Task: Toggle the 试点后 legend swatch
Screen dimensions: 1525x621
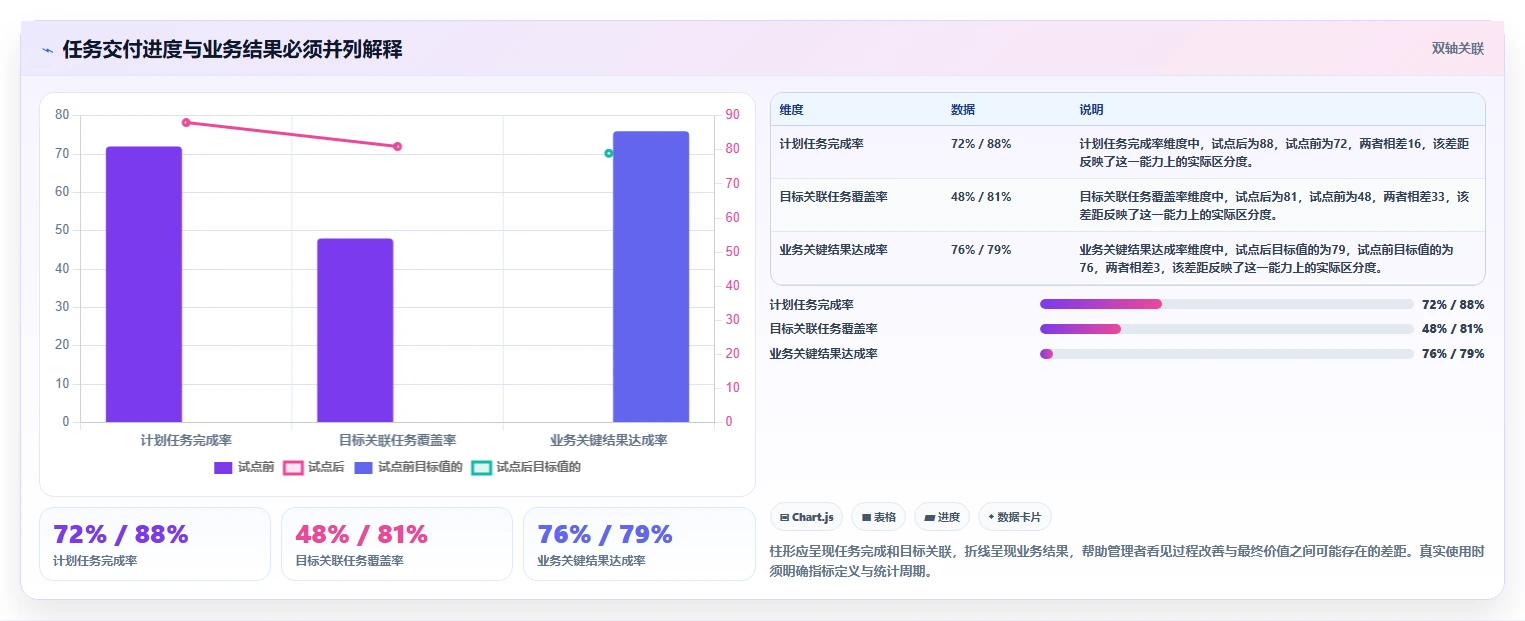Action: pos(293,467)
